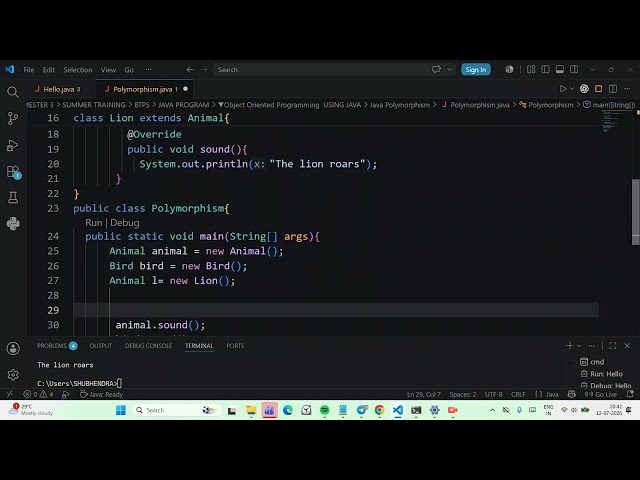Show hidden system tray icons chevron
Screen dimensions: 640x480
[493, 410]
